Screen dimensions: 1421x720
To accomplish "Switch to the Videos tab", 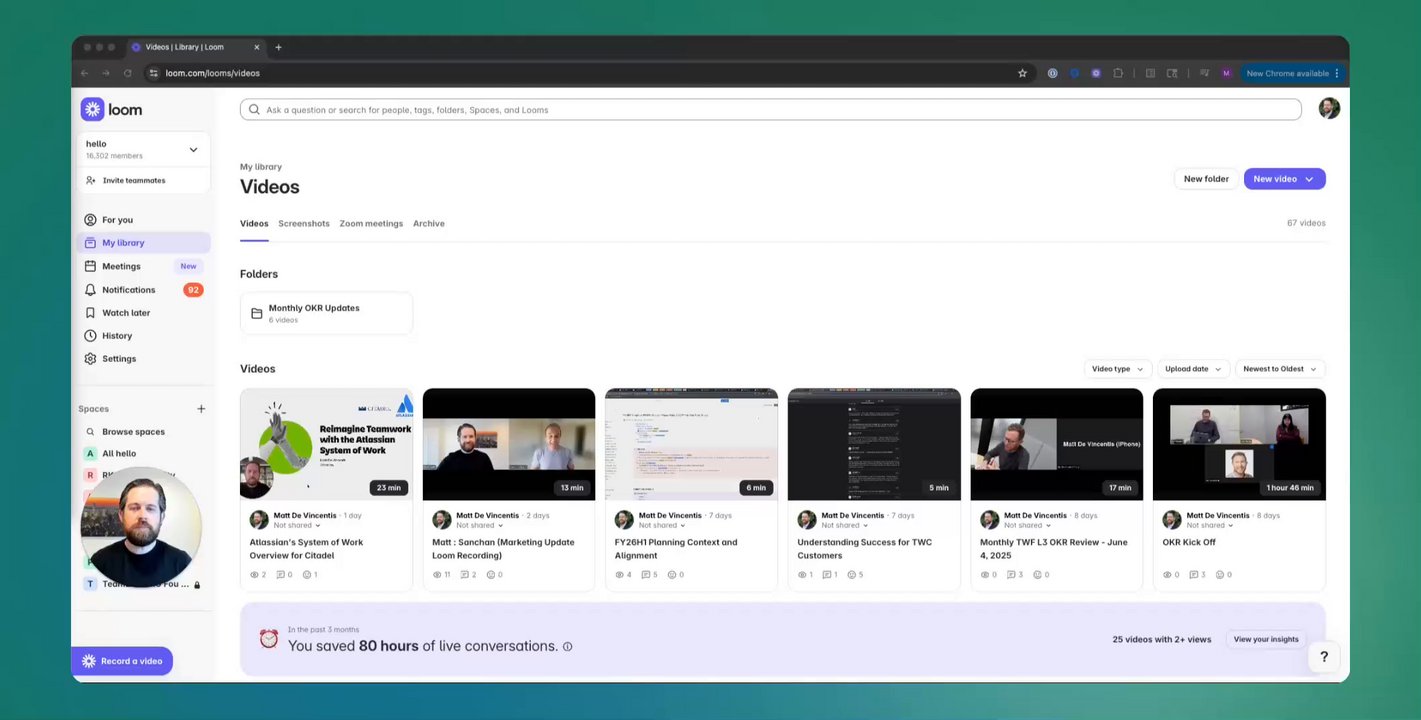I will tap(254, 224).
